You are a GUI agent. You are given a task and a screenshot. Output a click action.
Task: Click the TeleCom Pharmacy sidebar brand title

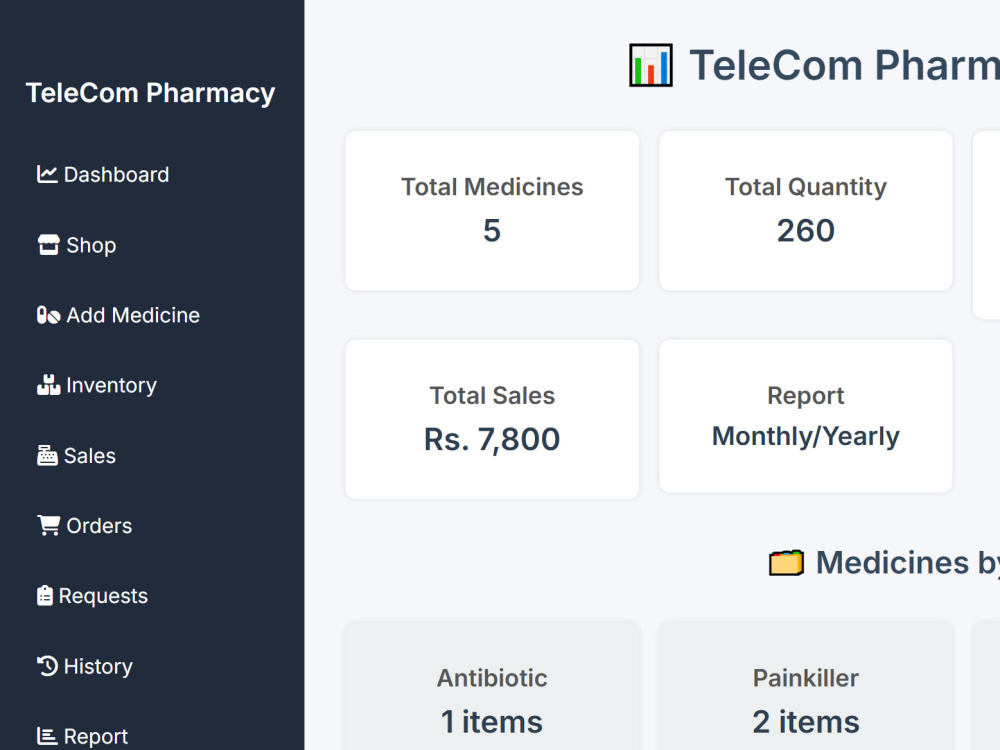tap(151, 93)
